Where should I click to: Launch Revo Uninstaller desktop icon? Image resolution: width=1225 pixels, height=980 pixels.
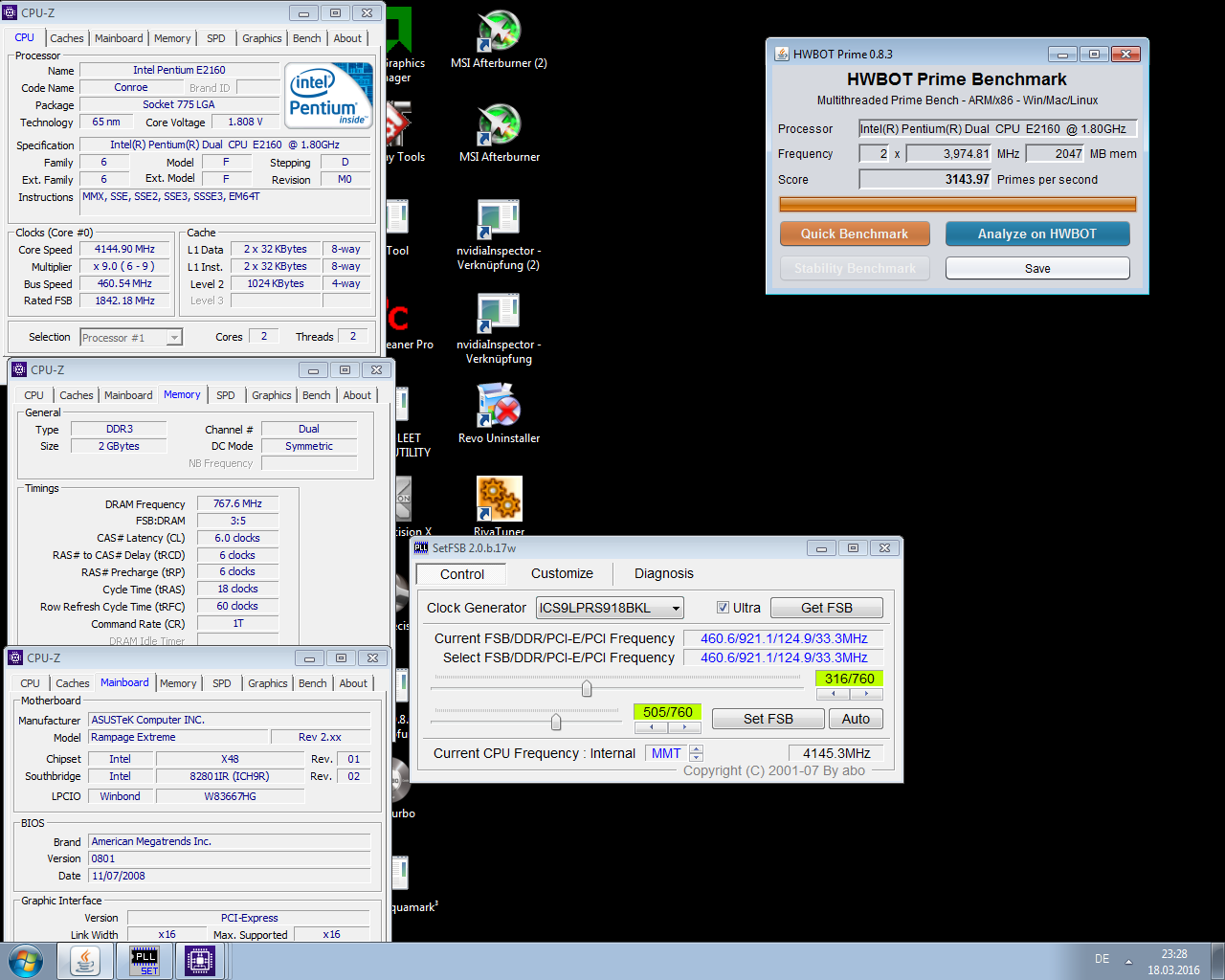click(499, 414)
